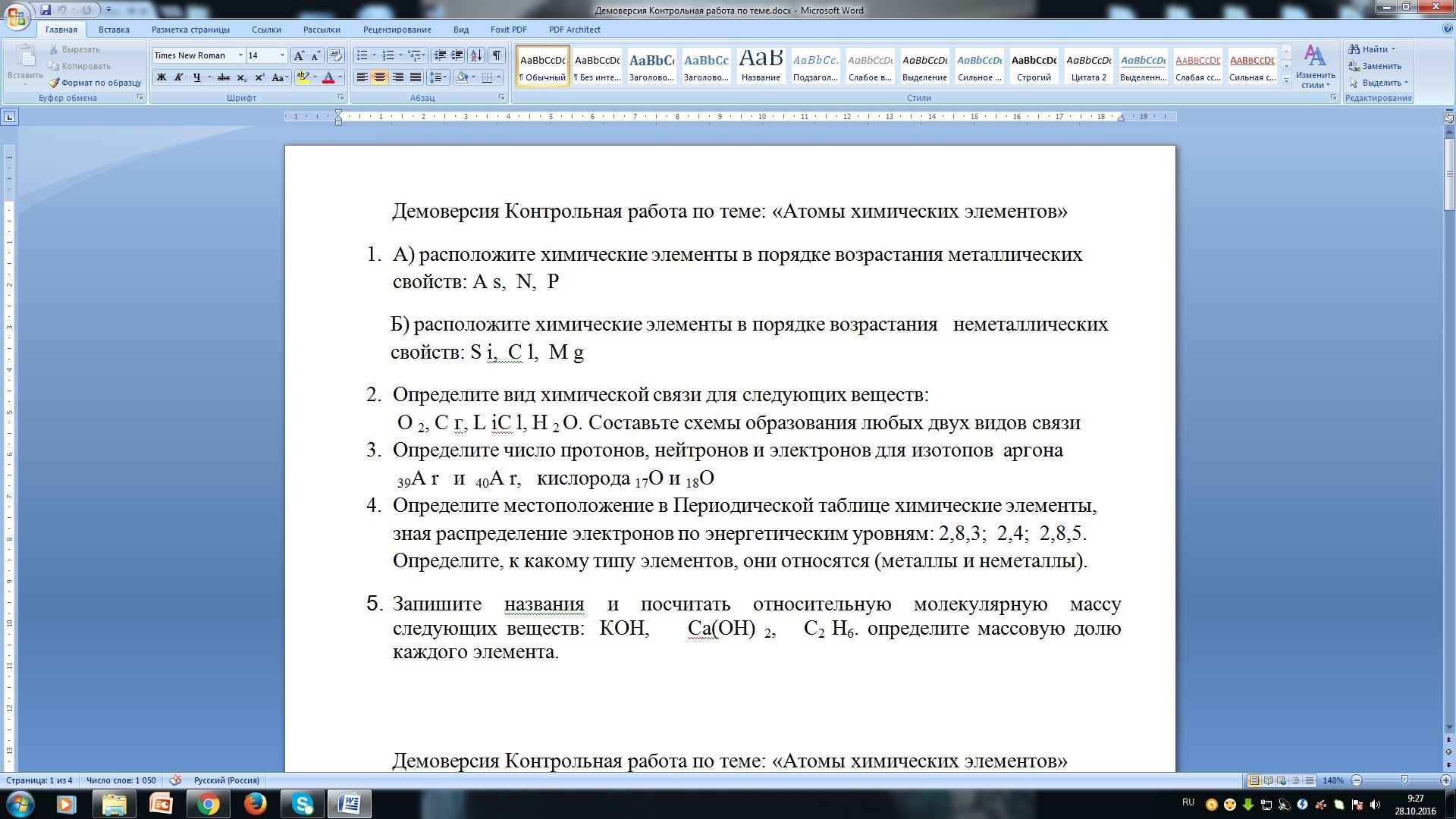Increase paragraph indent
Image resolution: width=1456 pixels, height=819 pixels.
(457, 55)
